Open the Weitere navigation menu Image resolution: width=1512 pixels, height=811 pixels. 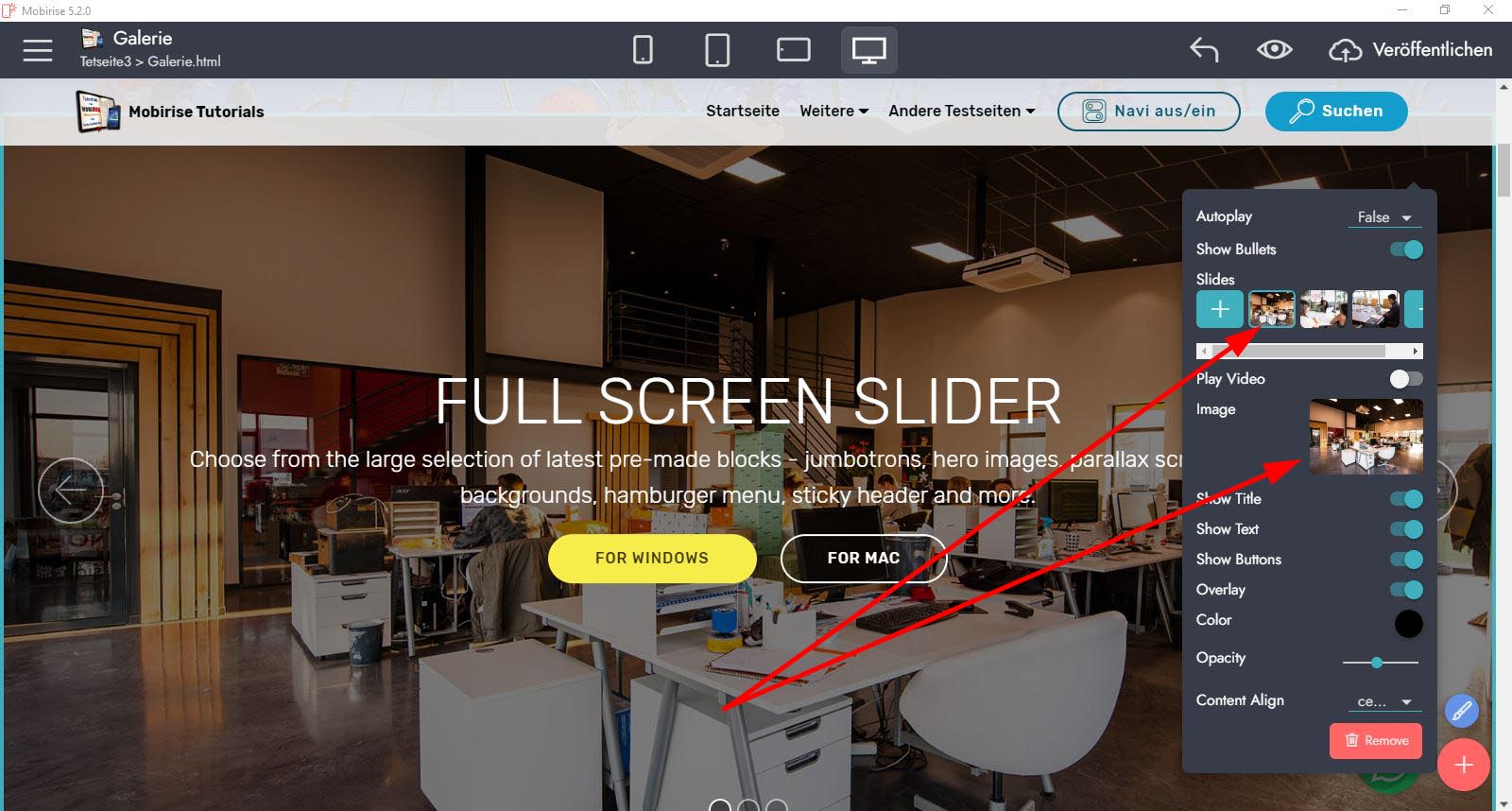[833, 111]
